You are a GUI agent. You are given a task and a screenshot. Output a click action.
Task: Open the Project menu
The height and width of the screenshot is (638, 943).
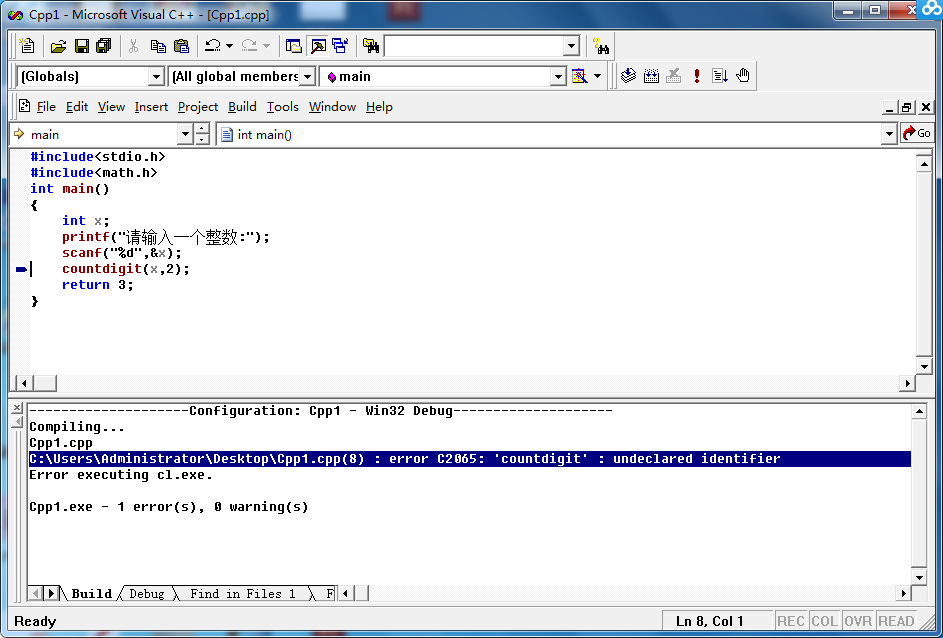[198, 106]
